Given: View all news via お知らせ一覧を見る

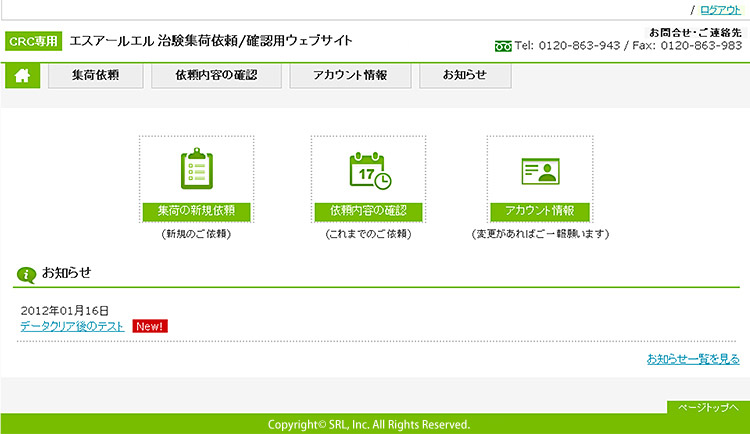Looking at the screenshot, I should point(693,358).
